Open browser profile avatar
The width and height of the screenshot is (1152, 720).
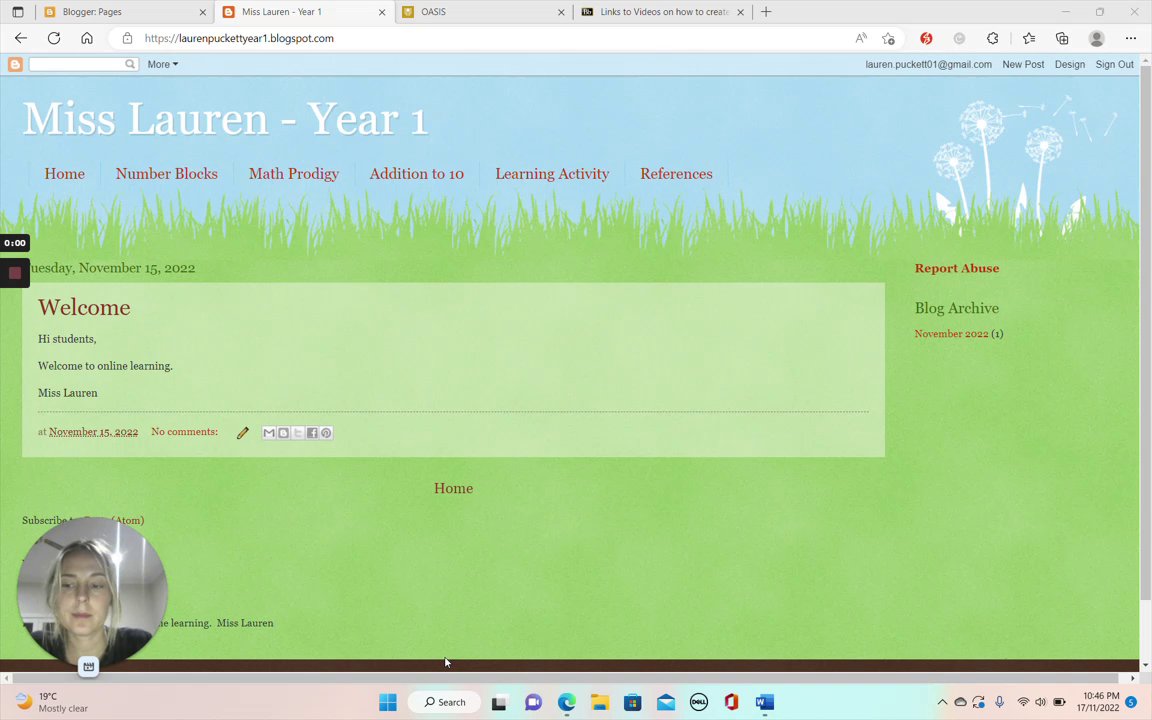pyautogui.click(x=1097, y=38)
